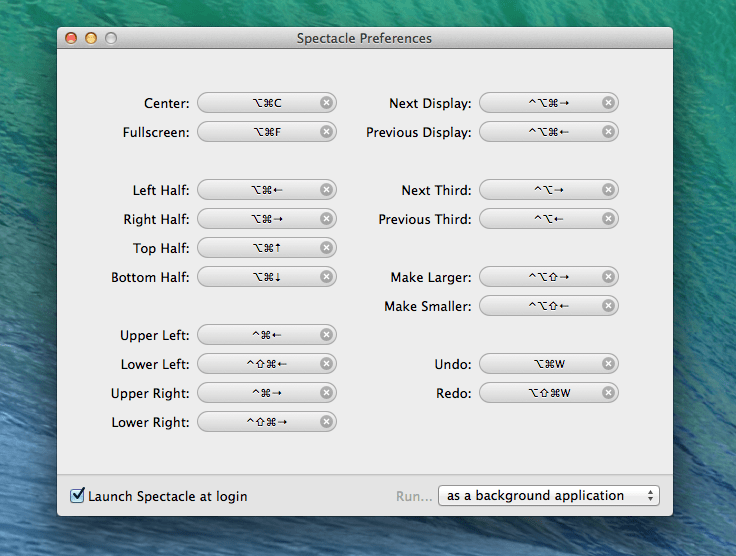Image resolution: width=736 pixels, height=556 pixels.
Task: Click the "Bottom Half:" label
Action: point(150,277)
